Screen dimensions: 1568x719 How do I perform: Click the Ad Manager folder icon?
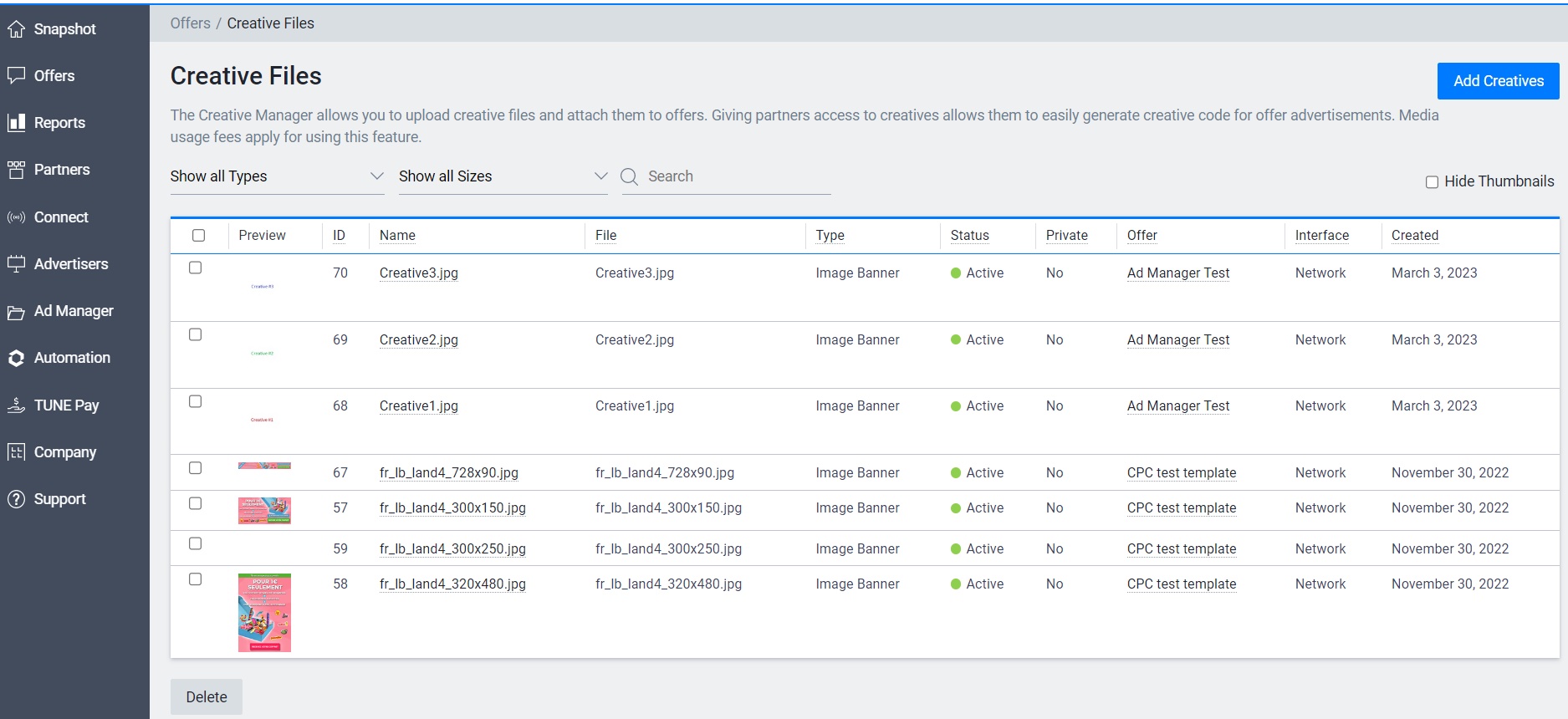(x=16, y=312)
